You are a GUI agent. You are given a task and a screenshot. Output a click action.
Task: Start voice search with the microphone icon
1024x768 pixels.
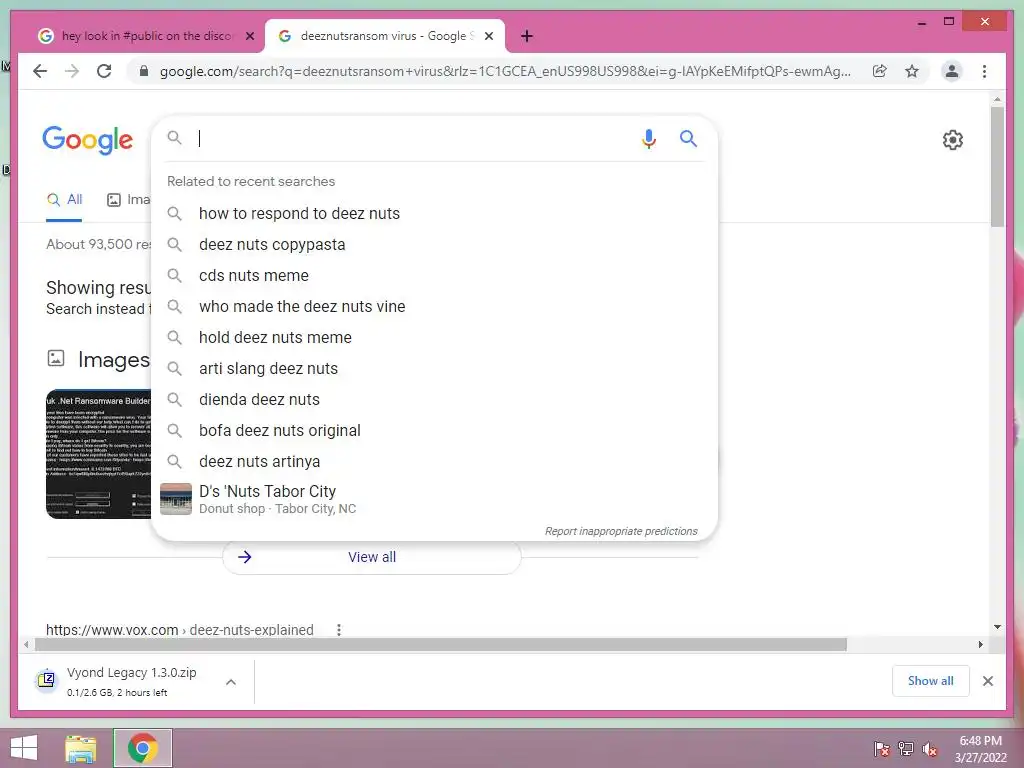[648, 138]
